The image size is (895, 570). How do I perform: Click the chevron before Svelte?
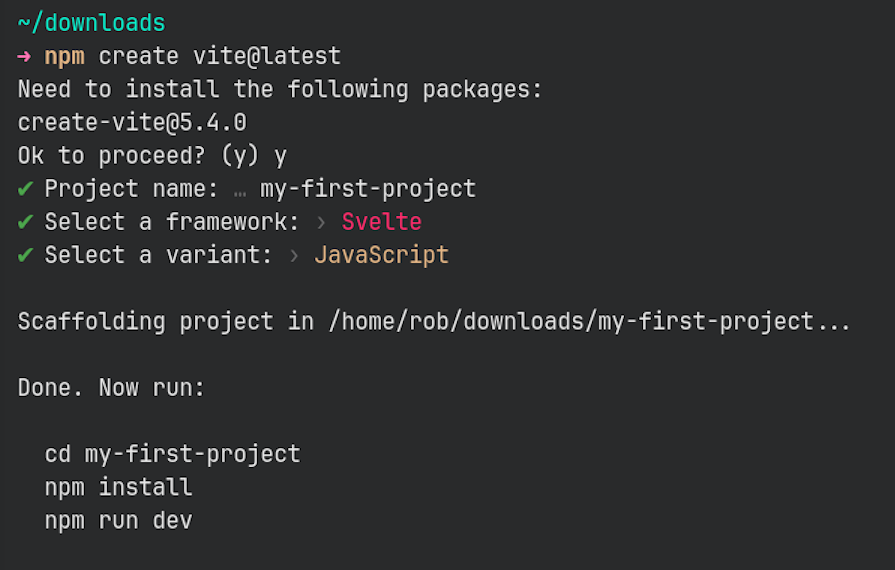(x=320, y=222)
